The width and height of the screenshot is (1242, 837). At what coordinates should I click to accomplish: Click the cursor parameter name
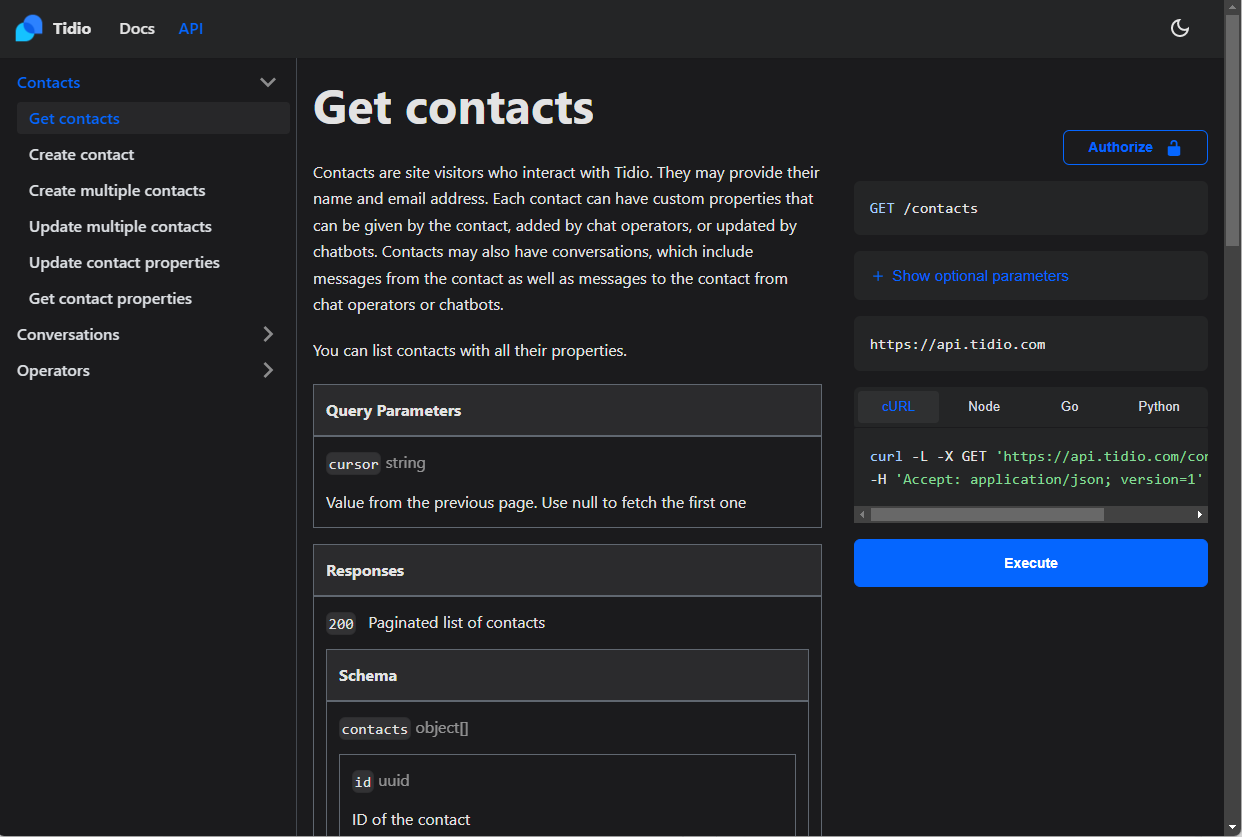tap(354, 464)
